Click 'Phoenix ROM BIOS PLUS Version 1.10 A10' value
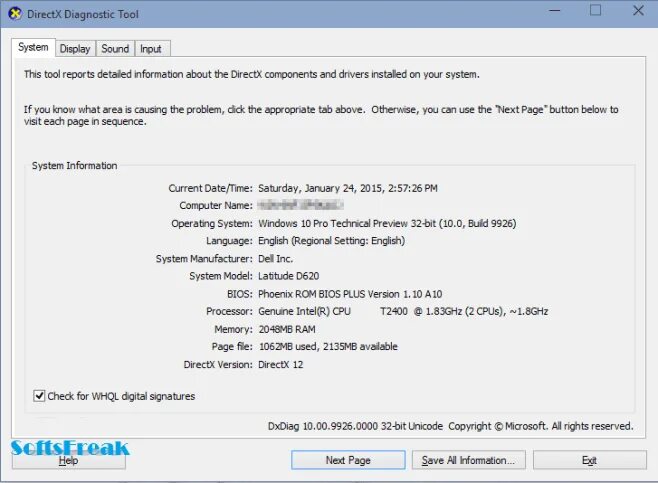Screen dimensions: 658x483 coord(350,294)
